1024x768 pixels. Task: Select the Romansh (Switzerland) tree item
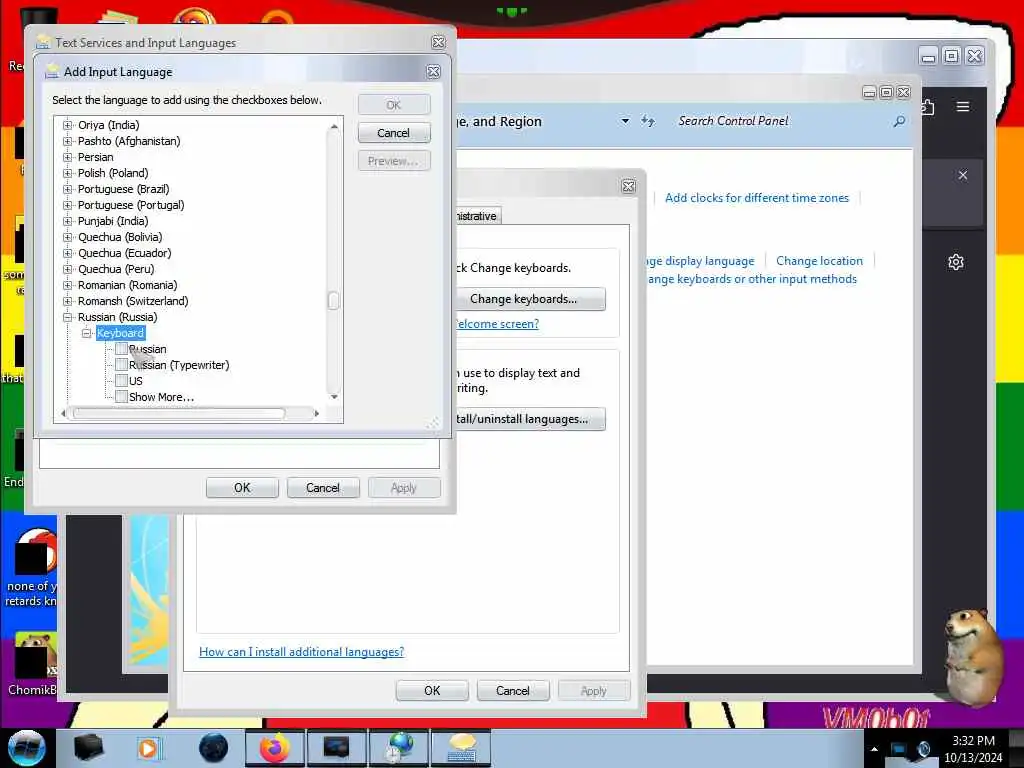[x=133, y=301]
